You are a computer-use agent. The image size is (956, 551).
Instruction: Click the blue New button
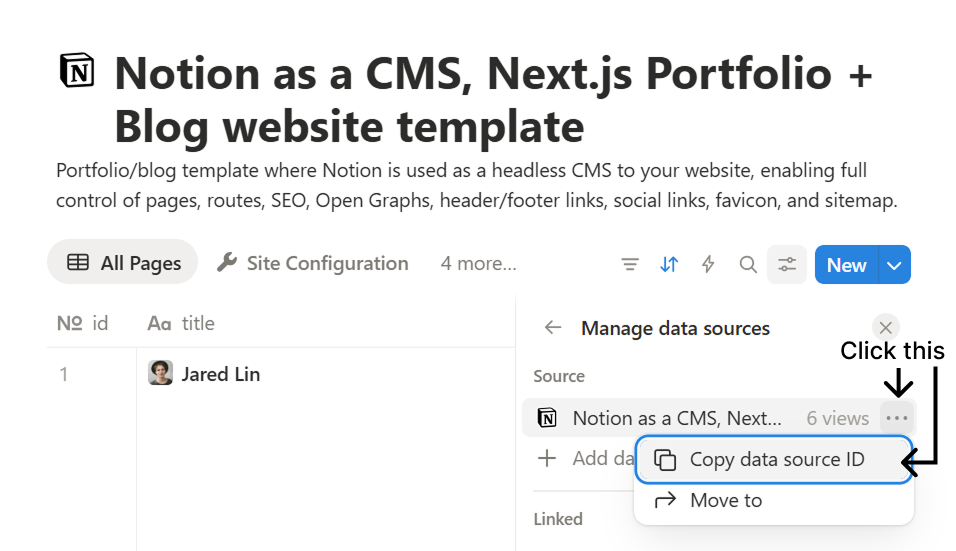[846, 265]
